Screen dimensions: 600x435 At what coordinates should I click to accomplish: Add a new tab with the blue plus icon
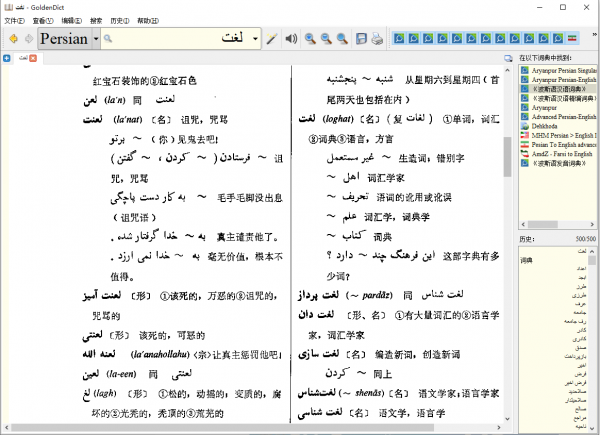click(x=7, y=58)
